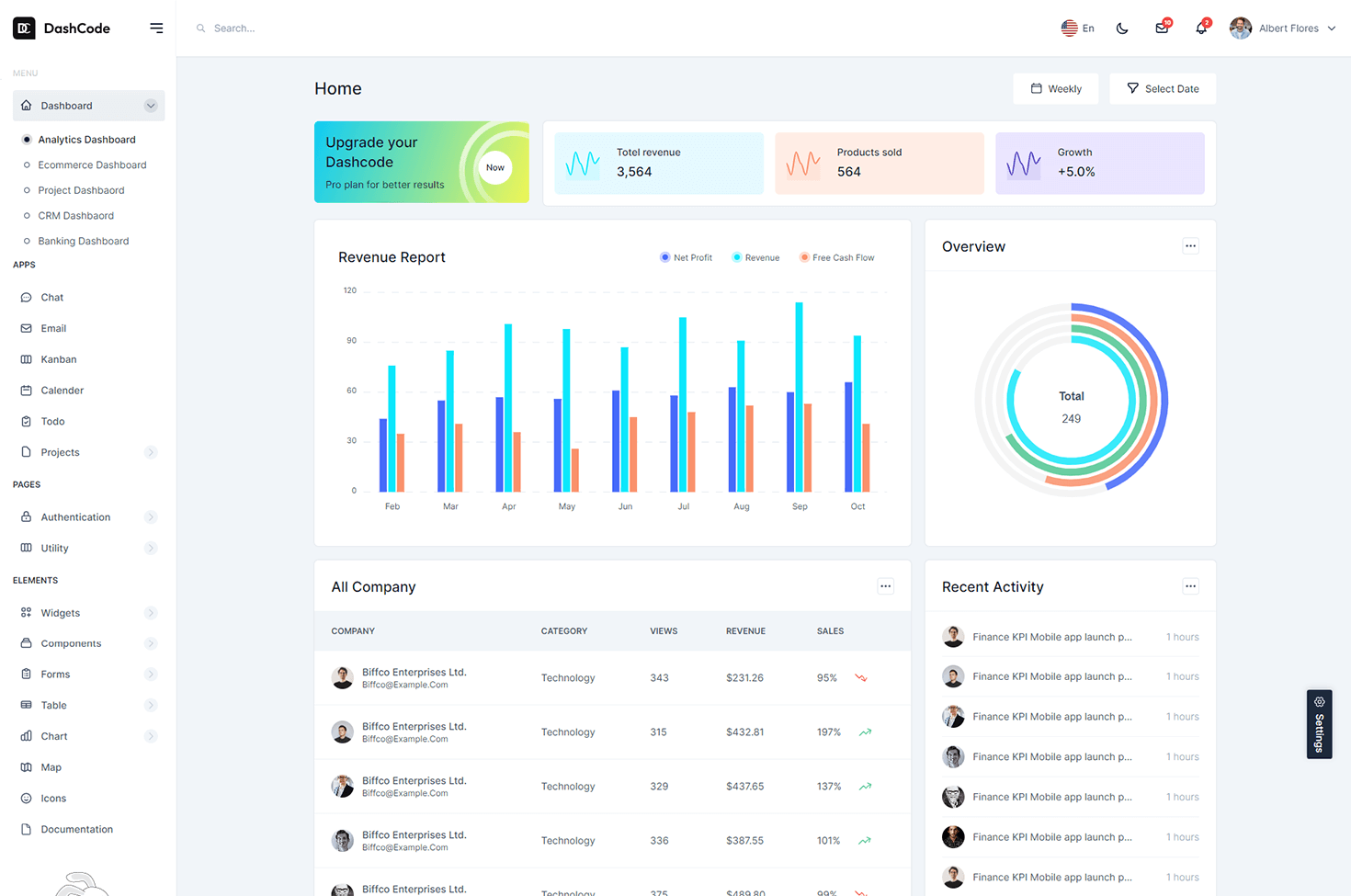Click the Now upgrade button
Screen dimensions: 1351x896
pyautogui.click(x=495, y=167)
